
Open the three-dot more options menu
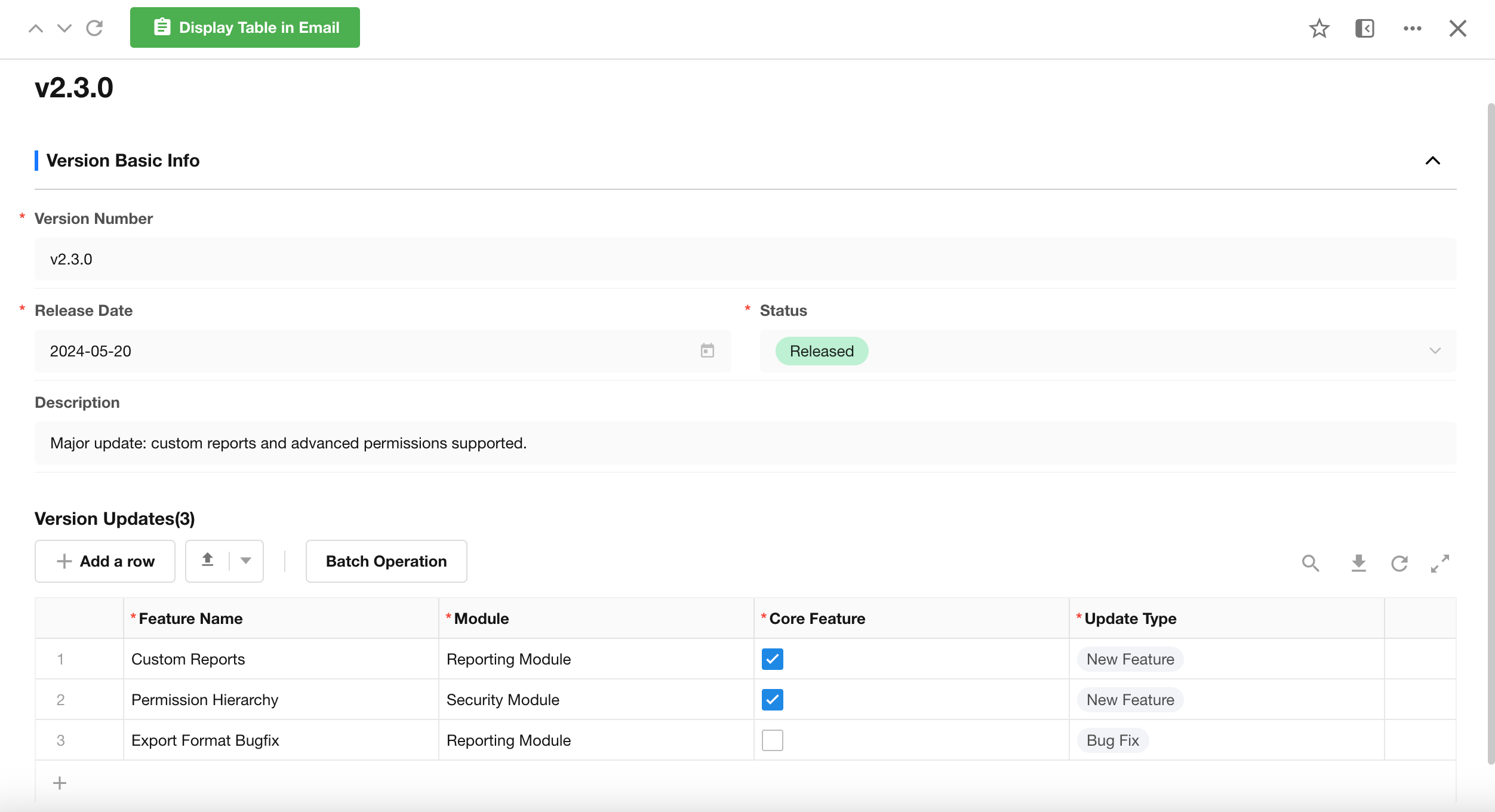(x=1412, y=28)
